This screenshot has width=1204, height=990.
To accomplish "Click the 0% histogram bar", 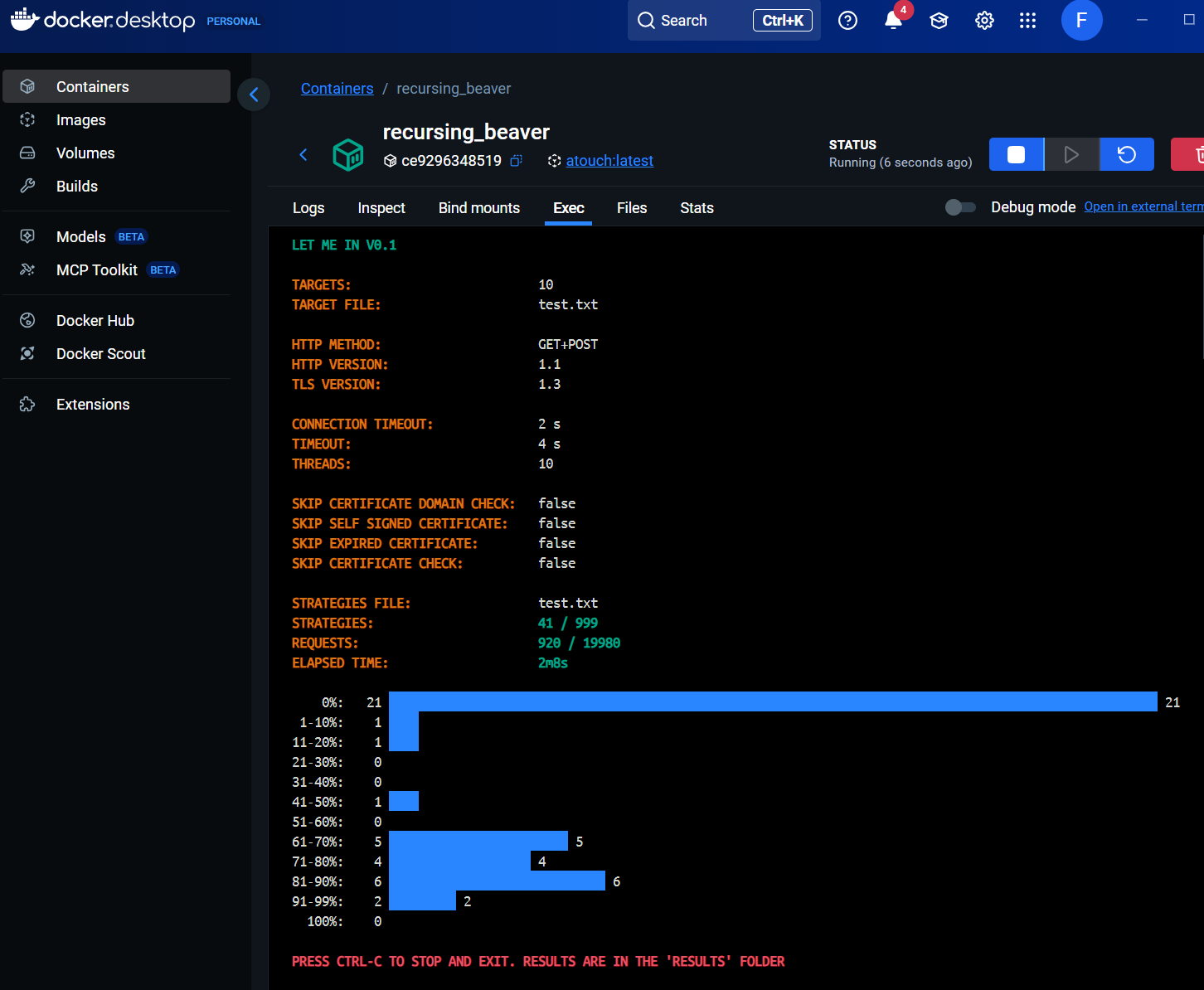I will tap(773, 701).
